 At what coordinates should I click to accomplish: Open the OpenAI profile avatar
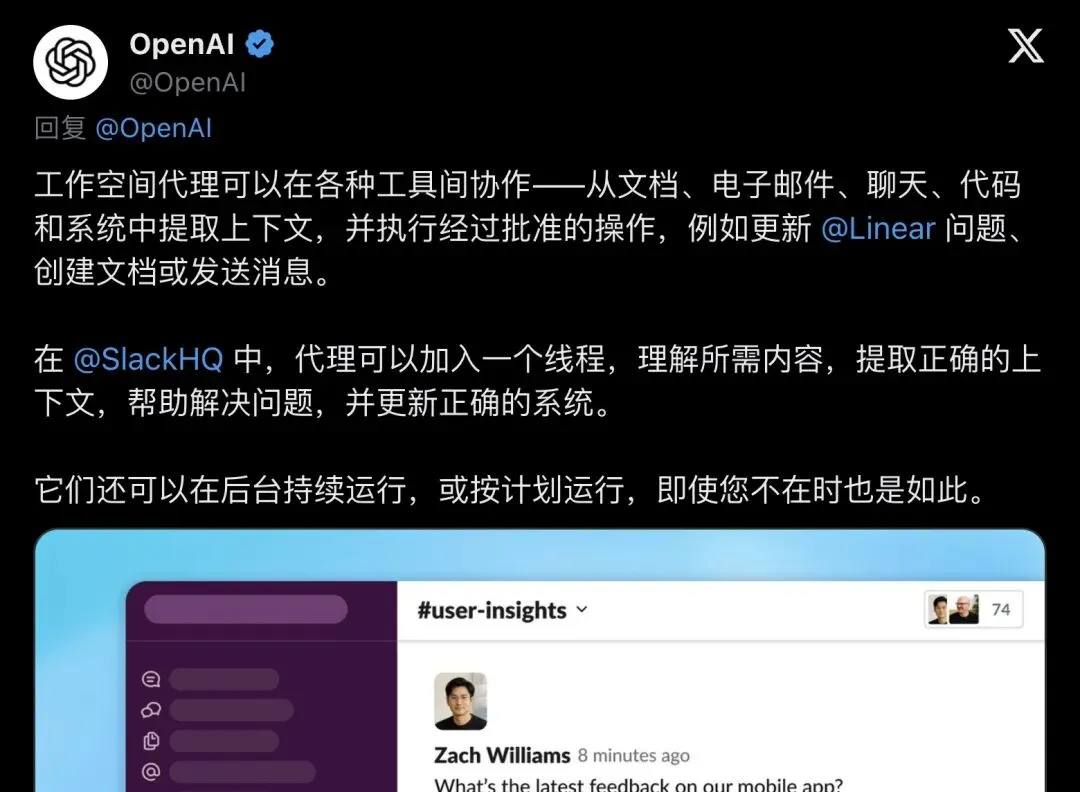pos(70,62)
